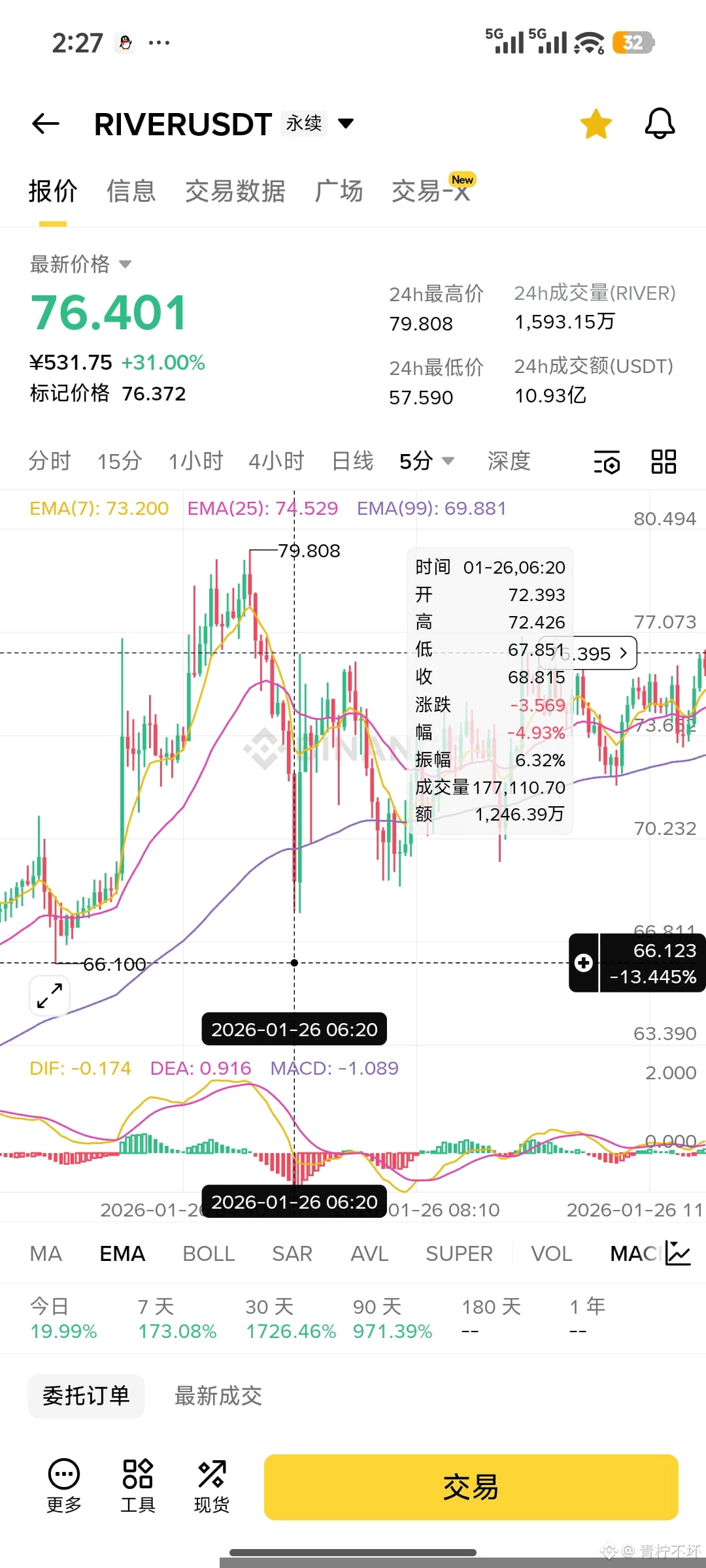706x1568 pixels.
Task: Toggle the favorite star for RIVERUSDT
Action: point(596,124)
